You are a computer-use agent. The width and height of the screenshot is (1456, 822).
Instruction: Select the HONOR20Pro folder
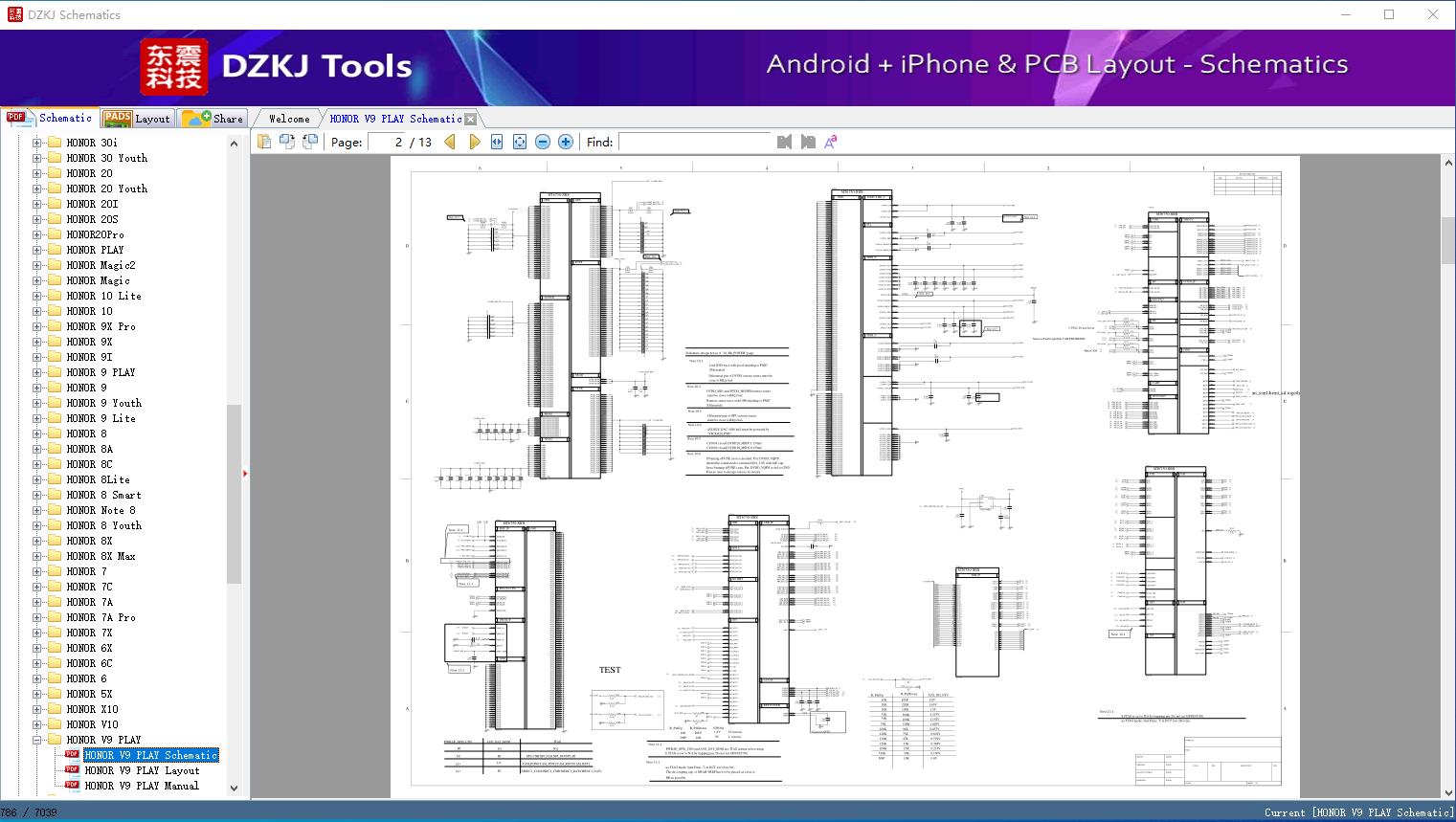[95, 234]
